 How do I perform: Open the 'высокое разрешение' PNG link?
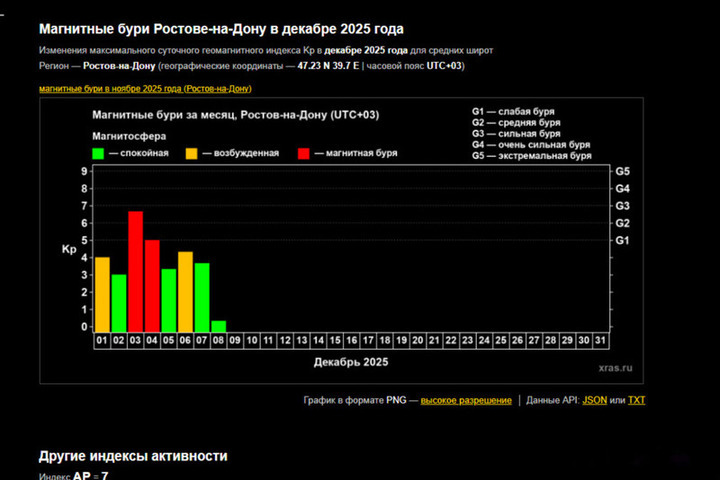pos(466,400)
